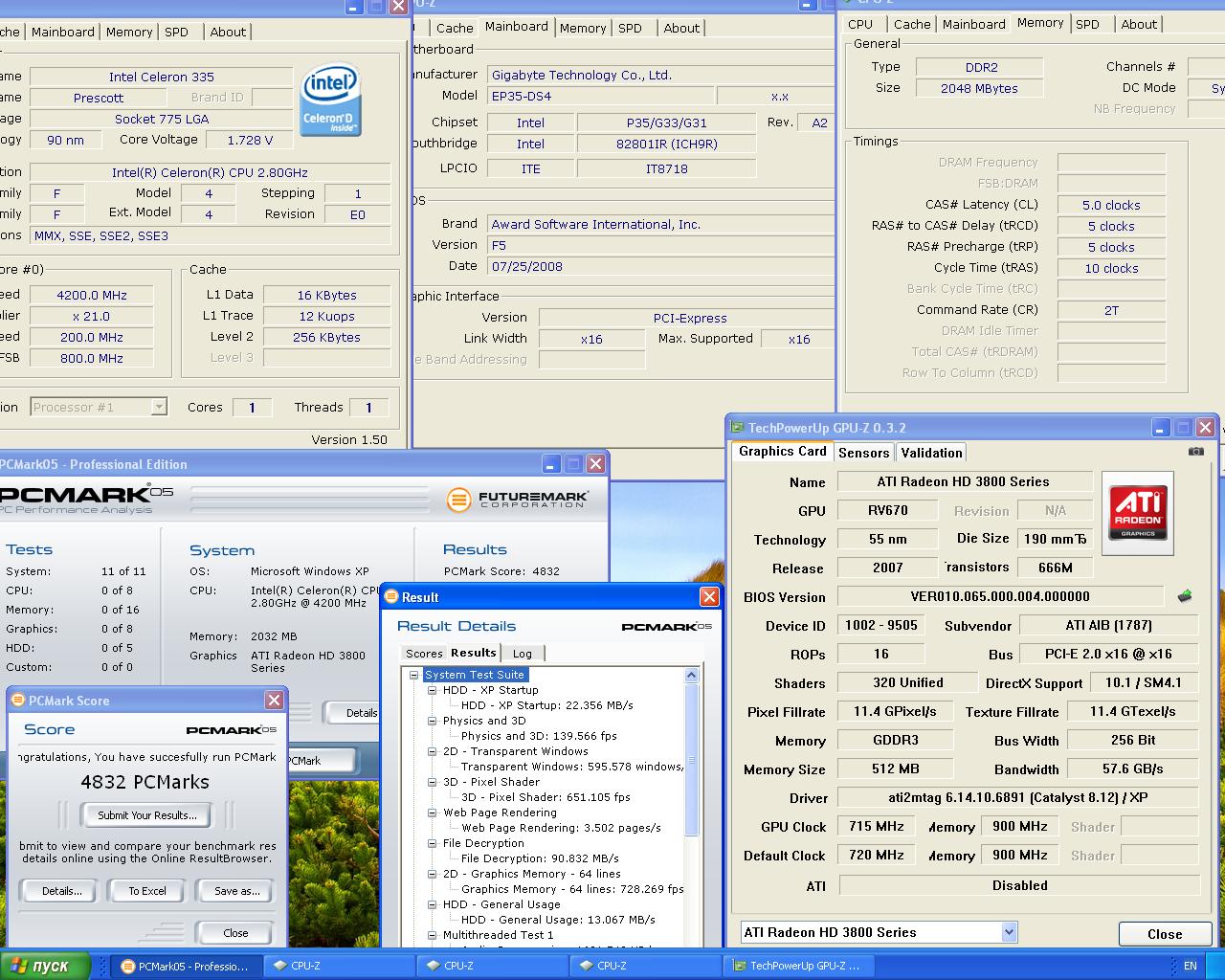Open the Processor #1 selection dropdown
This screenshot has height=980, width=1225.
(x=159, y=407)
